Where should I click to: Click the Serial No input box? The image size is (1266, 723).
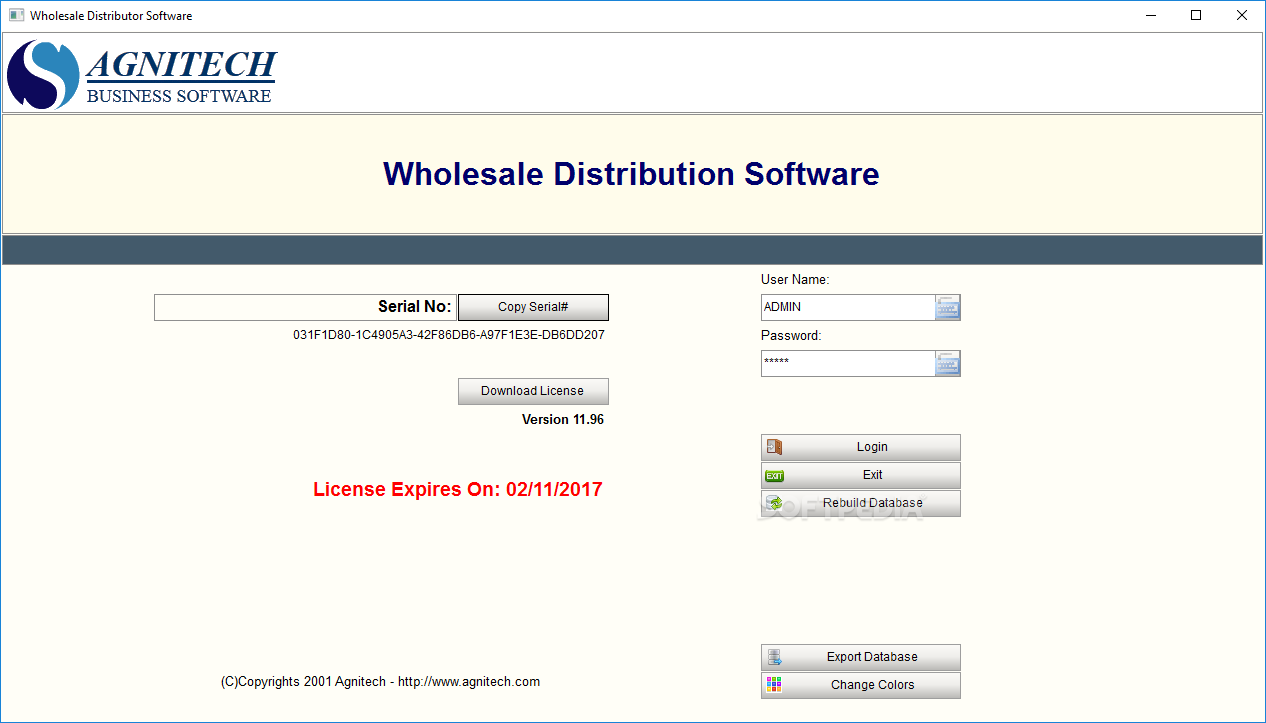pos(305,307)
